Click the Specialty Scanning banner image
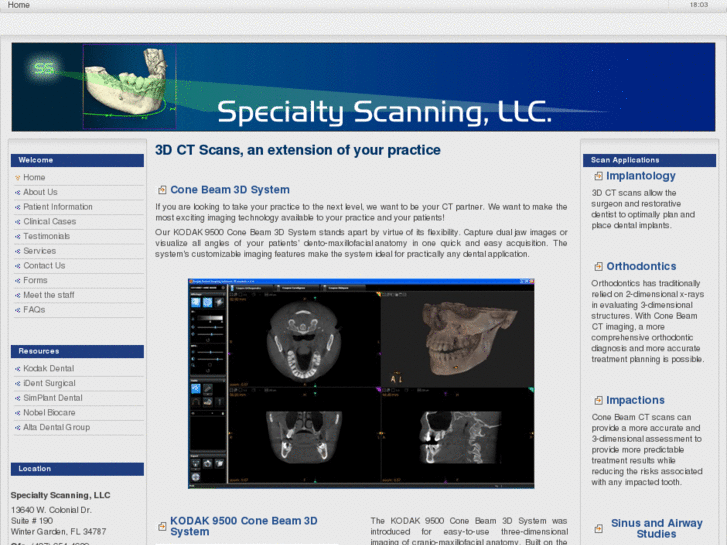 click(364, 87)
